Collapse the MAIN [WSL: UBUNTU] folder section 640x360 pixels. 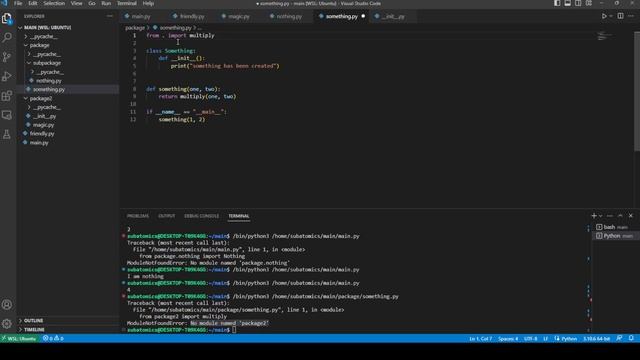pos(47,27)
